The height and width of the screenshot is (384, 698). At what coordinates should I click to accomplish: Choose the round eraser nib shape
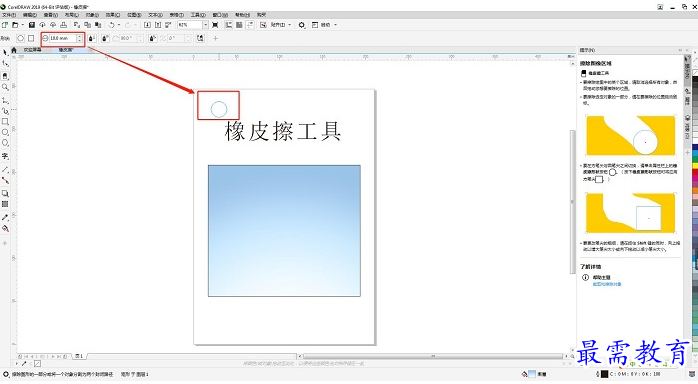pos(20,38)
